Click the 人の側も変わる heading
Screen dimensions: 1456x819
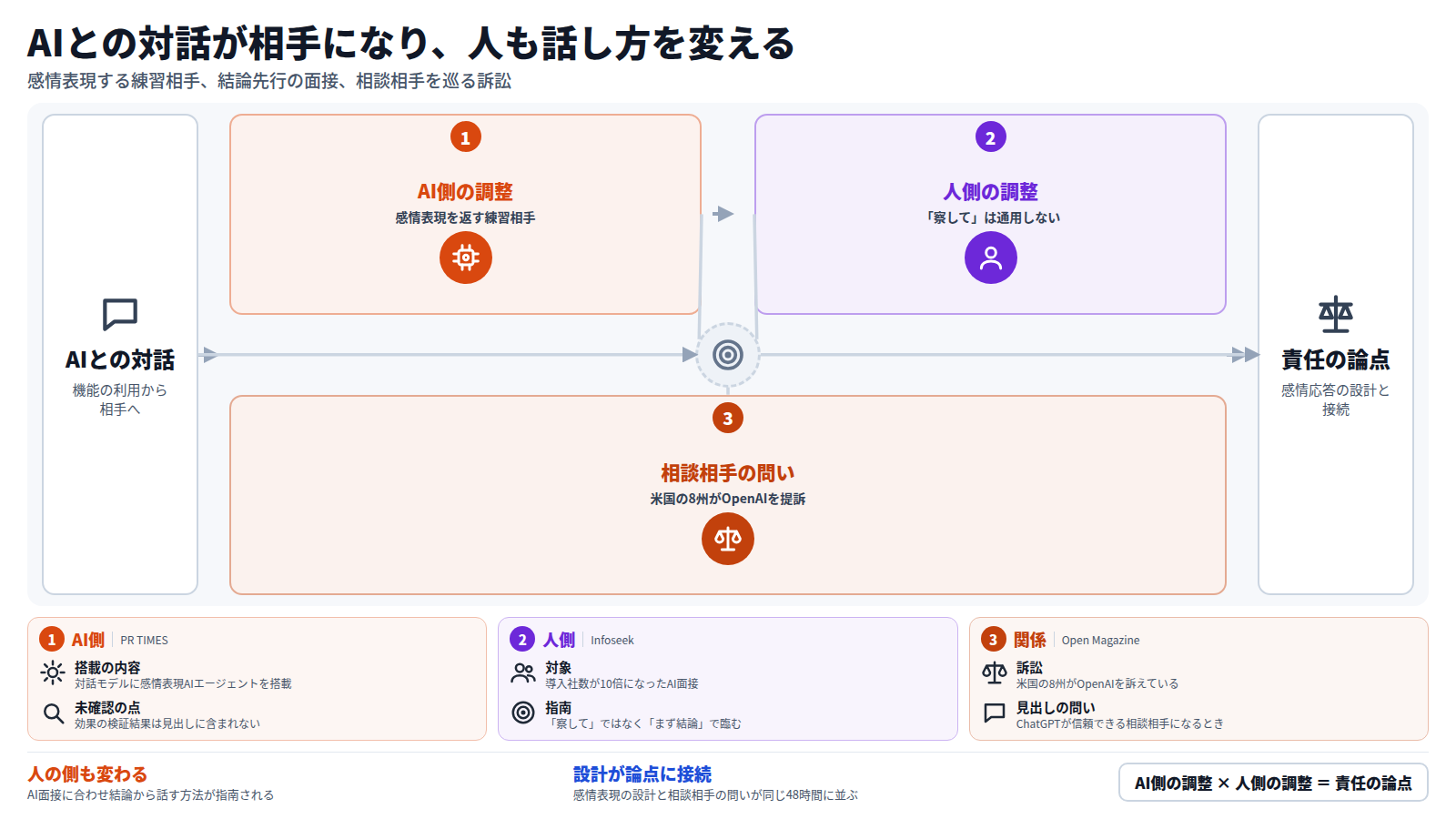click(87, 774)
